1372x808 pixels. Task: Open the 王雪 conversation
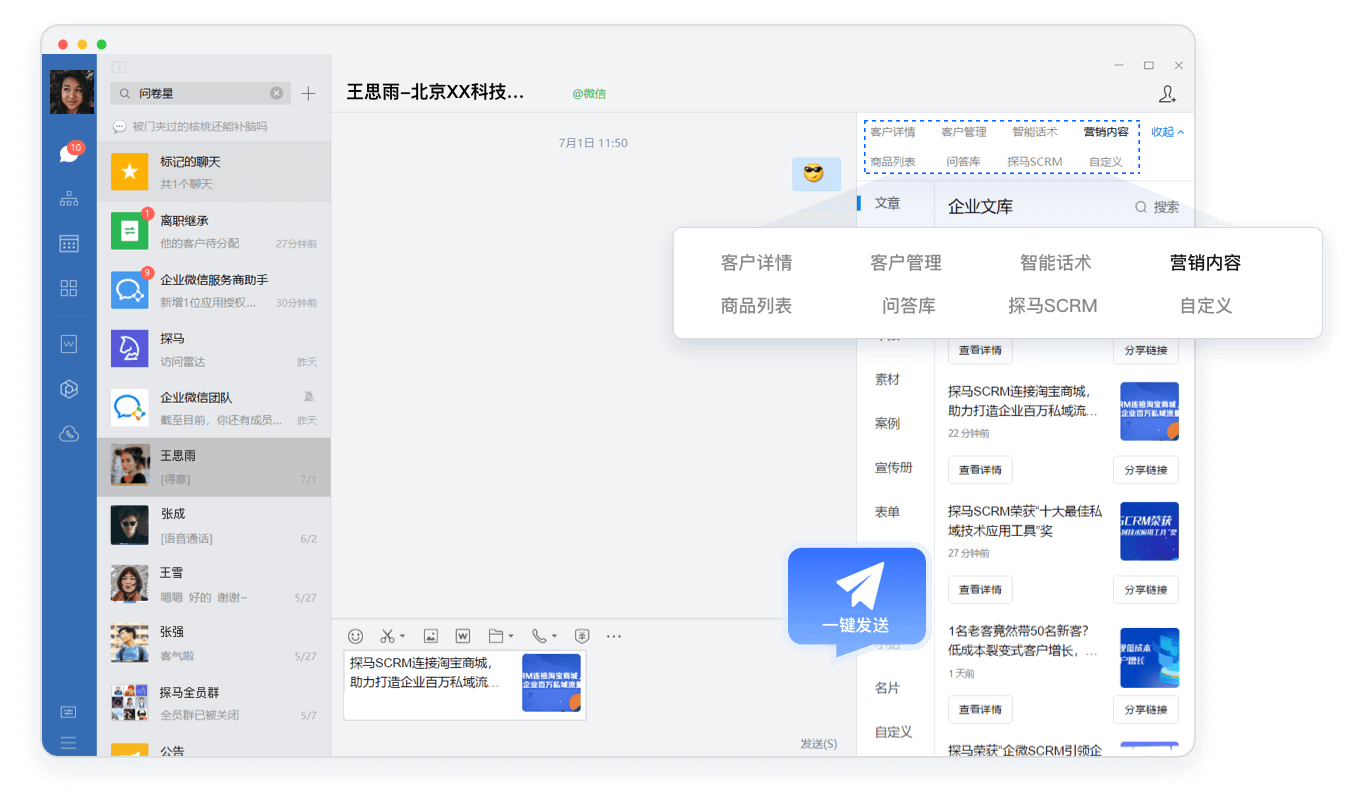214,584
